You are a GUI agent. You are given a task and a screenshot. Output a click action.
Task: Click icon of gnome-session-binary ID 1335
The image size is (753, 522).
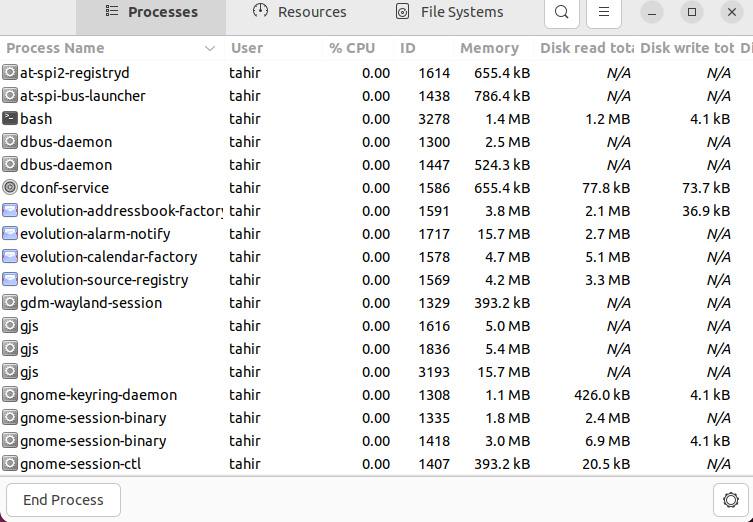tap(10, 418)
